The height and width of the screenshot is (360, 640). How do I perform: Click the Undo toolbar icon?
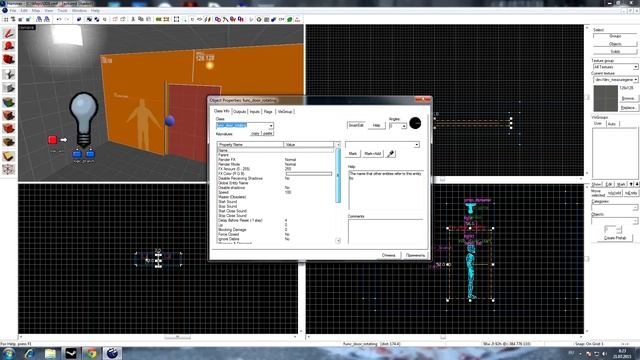tap(59, 19)
